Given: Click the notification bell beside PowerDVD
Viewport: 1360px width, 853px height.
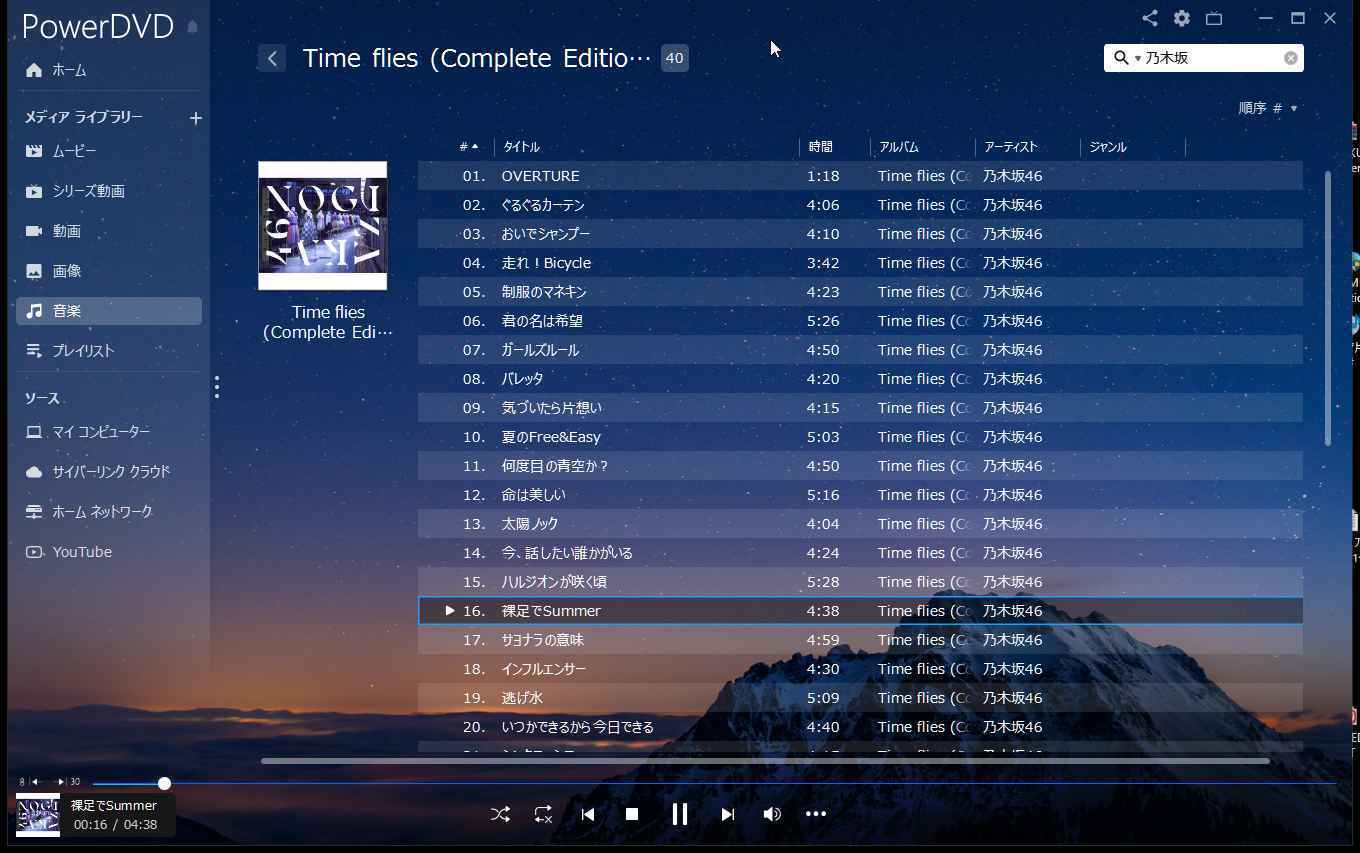Looking at the screenshot, I should click(192, 27).
